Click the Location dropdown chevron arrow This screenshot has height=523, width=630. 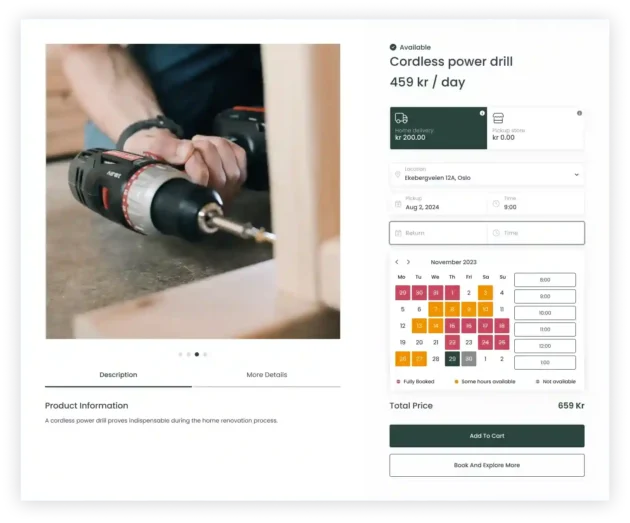577,175
